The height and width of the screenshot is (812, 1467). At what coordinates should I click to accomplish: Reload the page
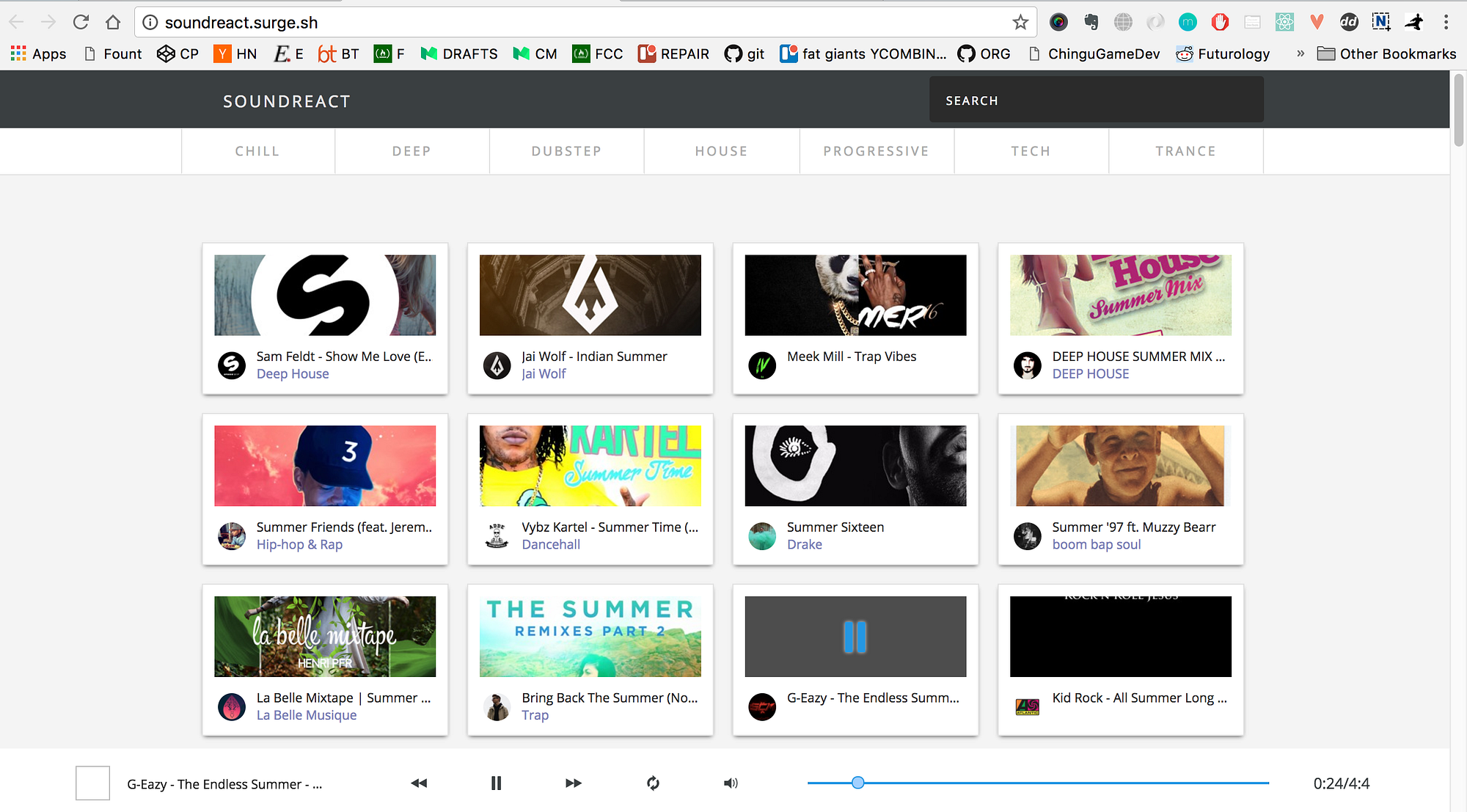(x=81, y=22)
